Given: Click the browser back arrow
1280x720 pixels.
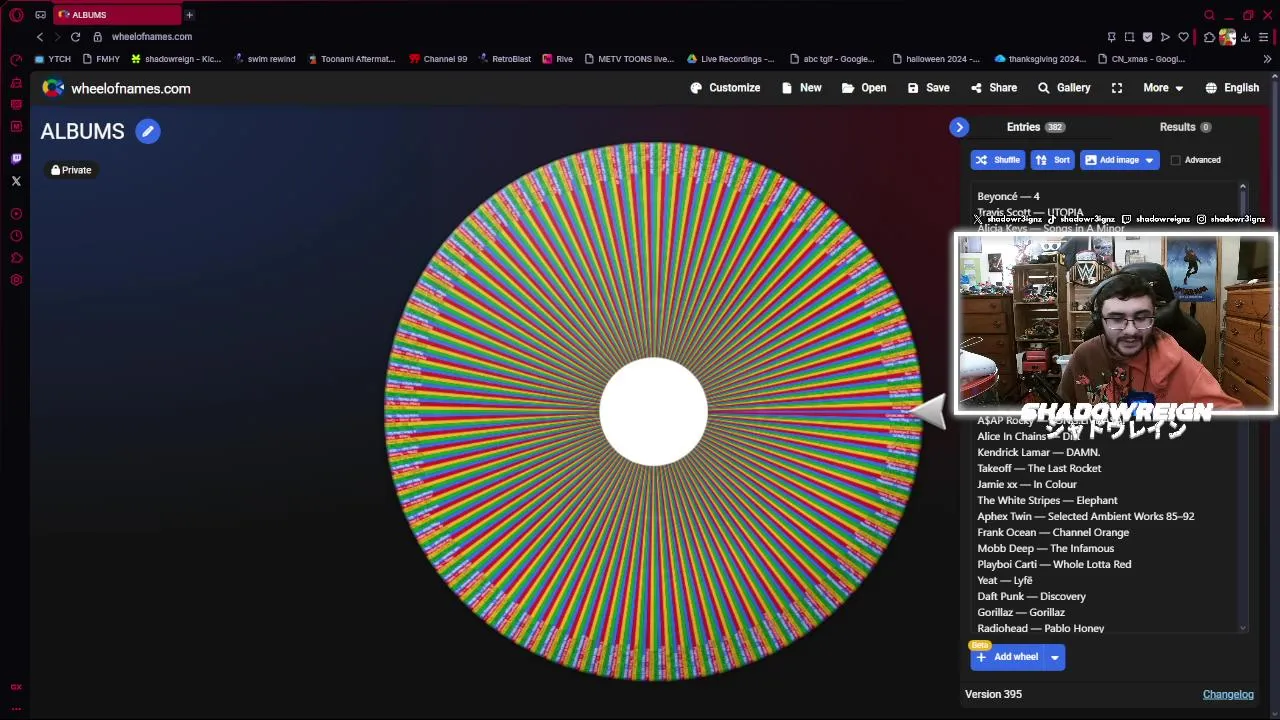Looking at the screenshot, I should [x=40, y=37].
